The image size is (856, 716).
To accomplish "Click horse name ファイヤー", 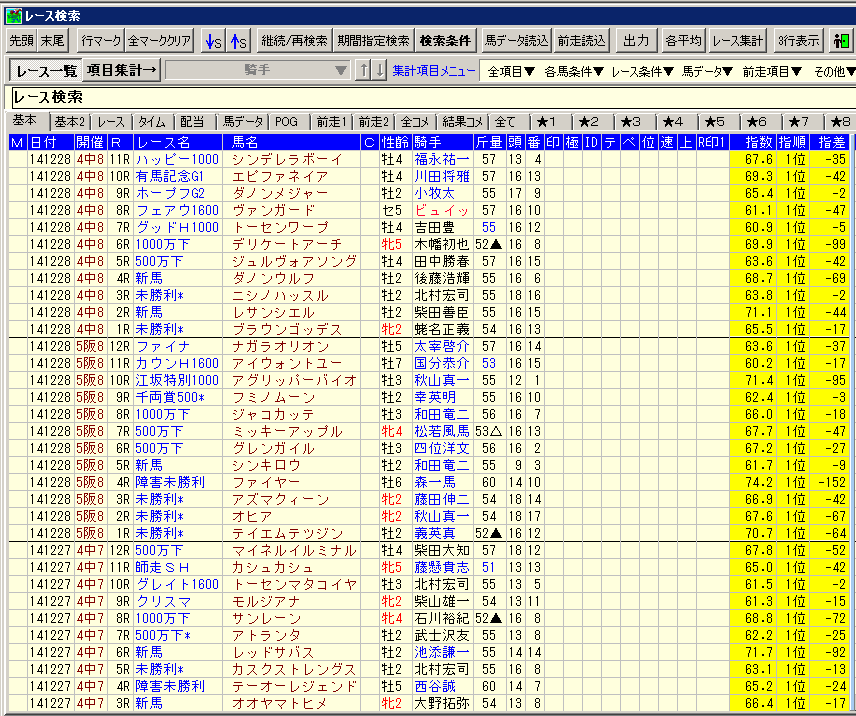I will click(266, 482).
